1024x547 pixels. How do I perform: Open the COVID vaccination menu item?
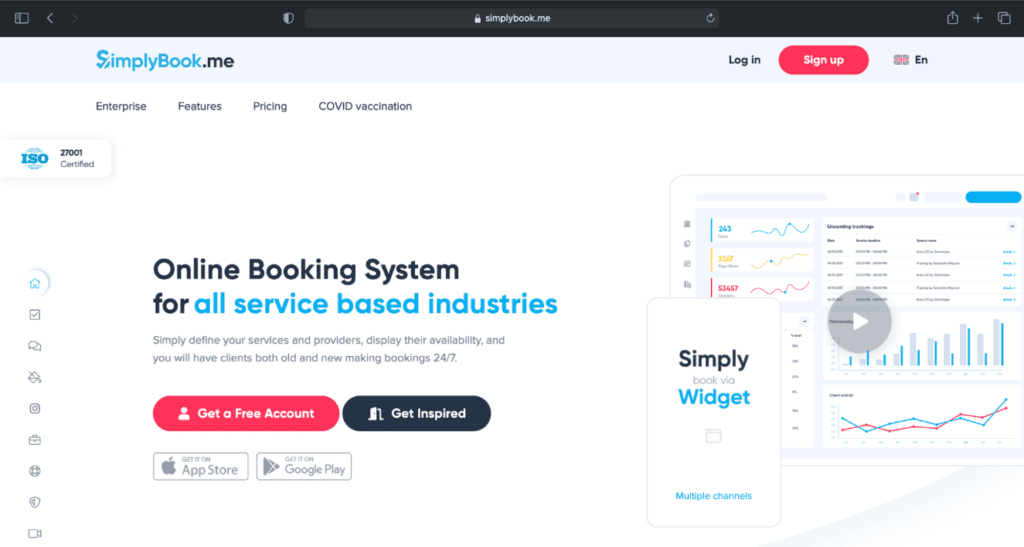(365, 106)
